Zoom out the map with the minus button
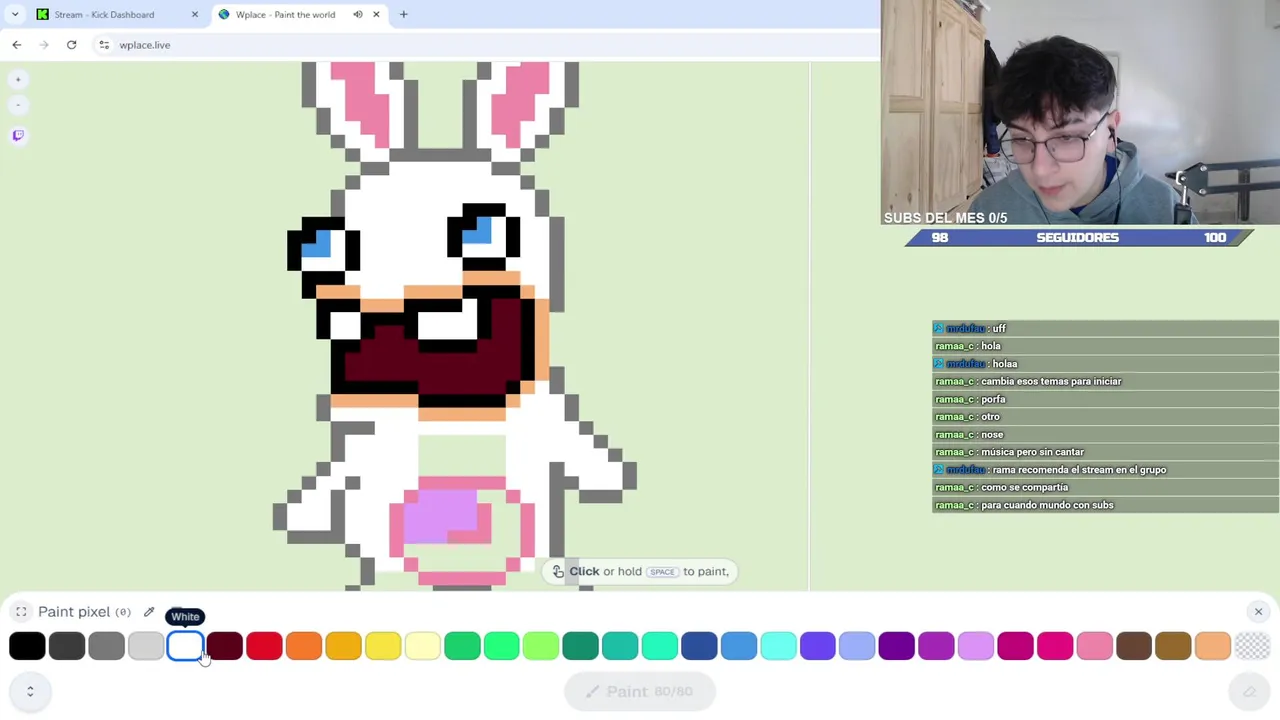Viewport: 1280px width, 720px height. pos(18,104)
